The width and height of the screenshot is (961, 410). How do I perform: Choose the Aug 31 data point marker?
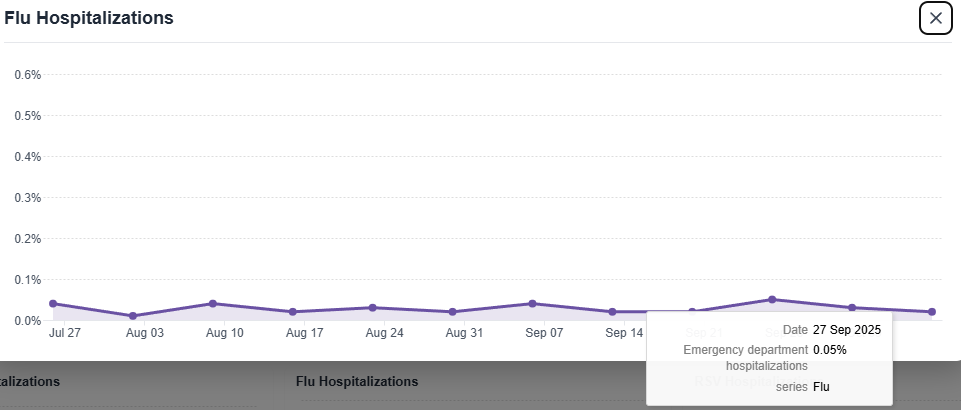[452, 312]
